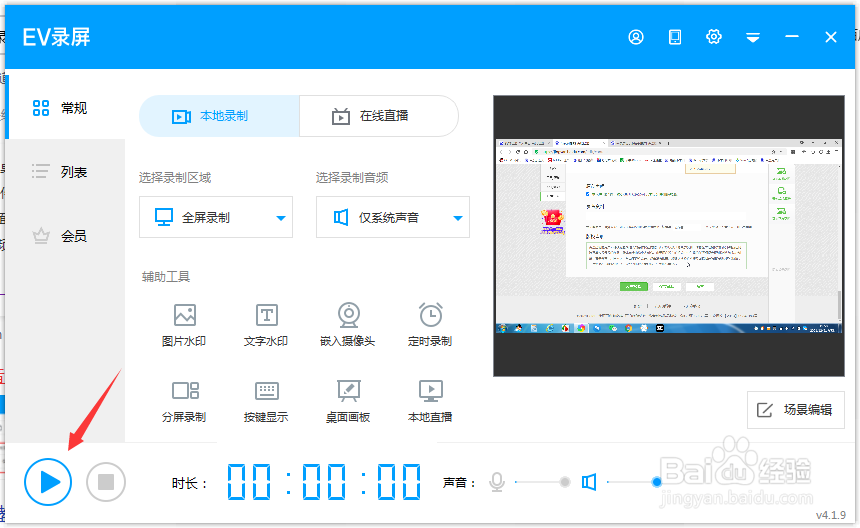
Task: Click the microphone icon next to 声音
Action: pos(497,482)
